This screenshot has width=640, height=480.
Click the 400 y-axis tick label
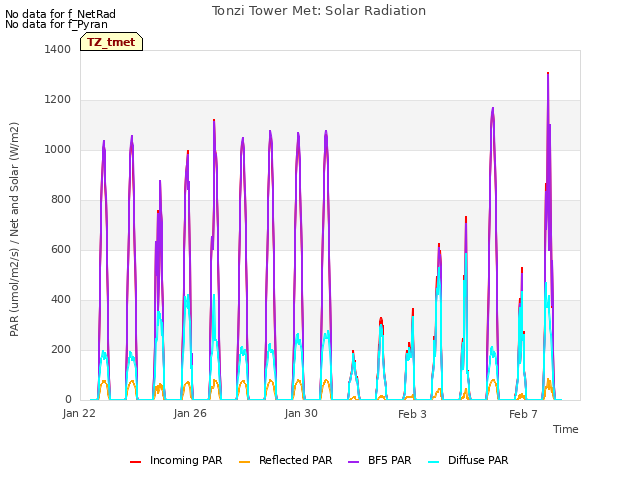(x=61, y=300)
